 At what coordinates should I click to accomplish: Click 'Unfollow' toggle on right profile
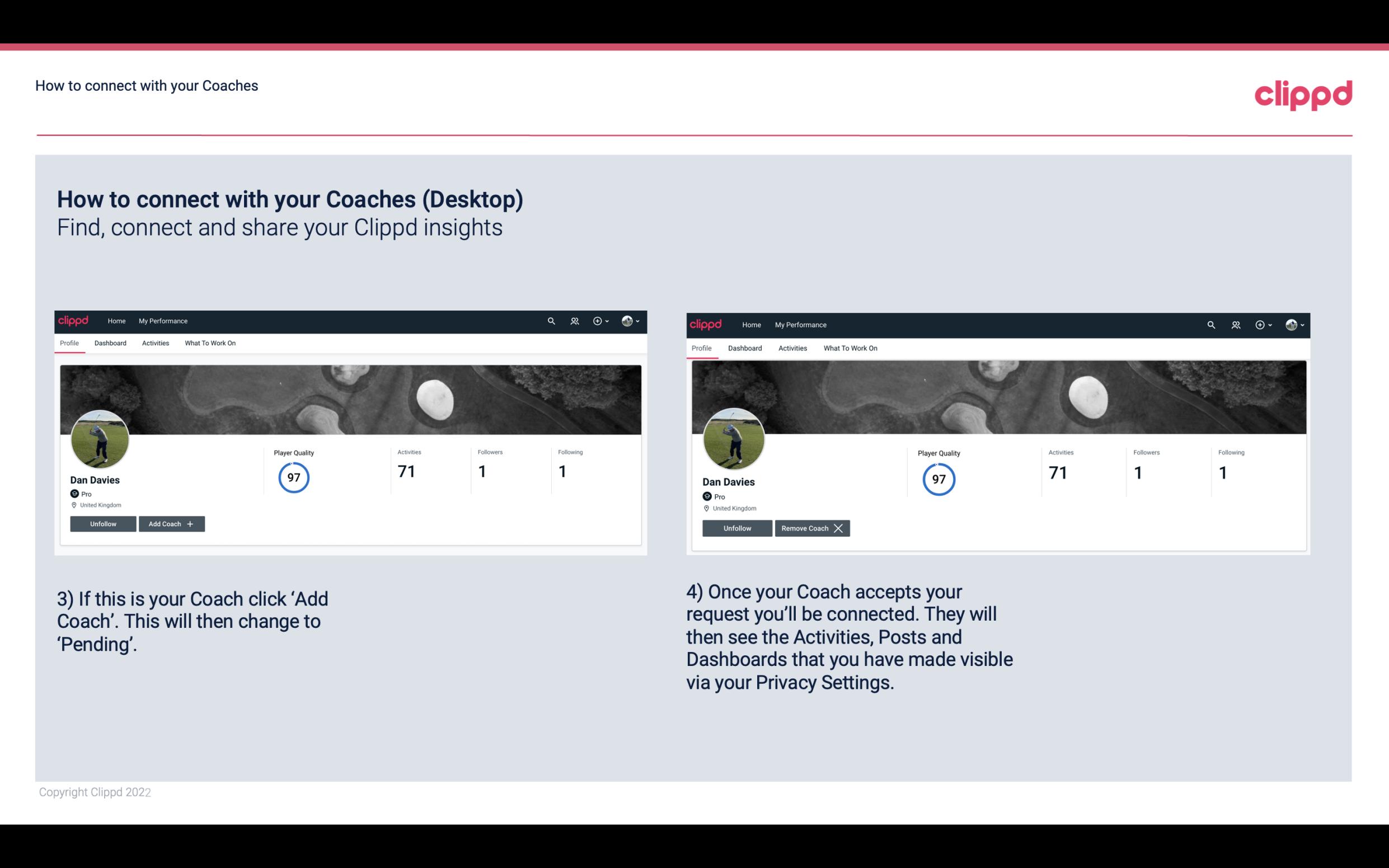(737, 528)
